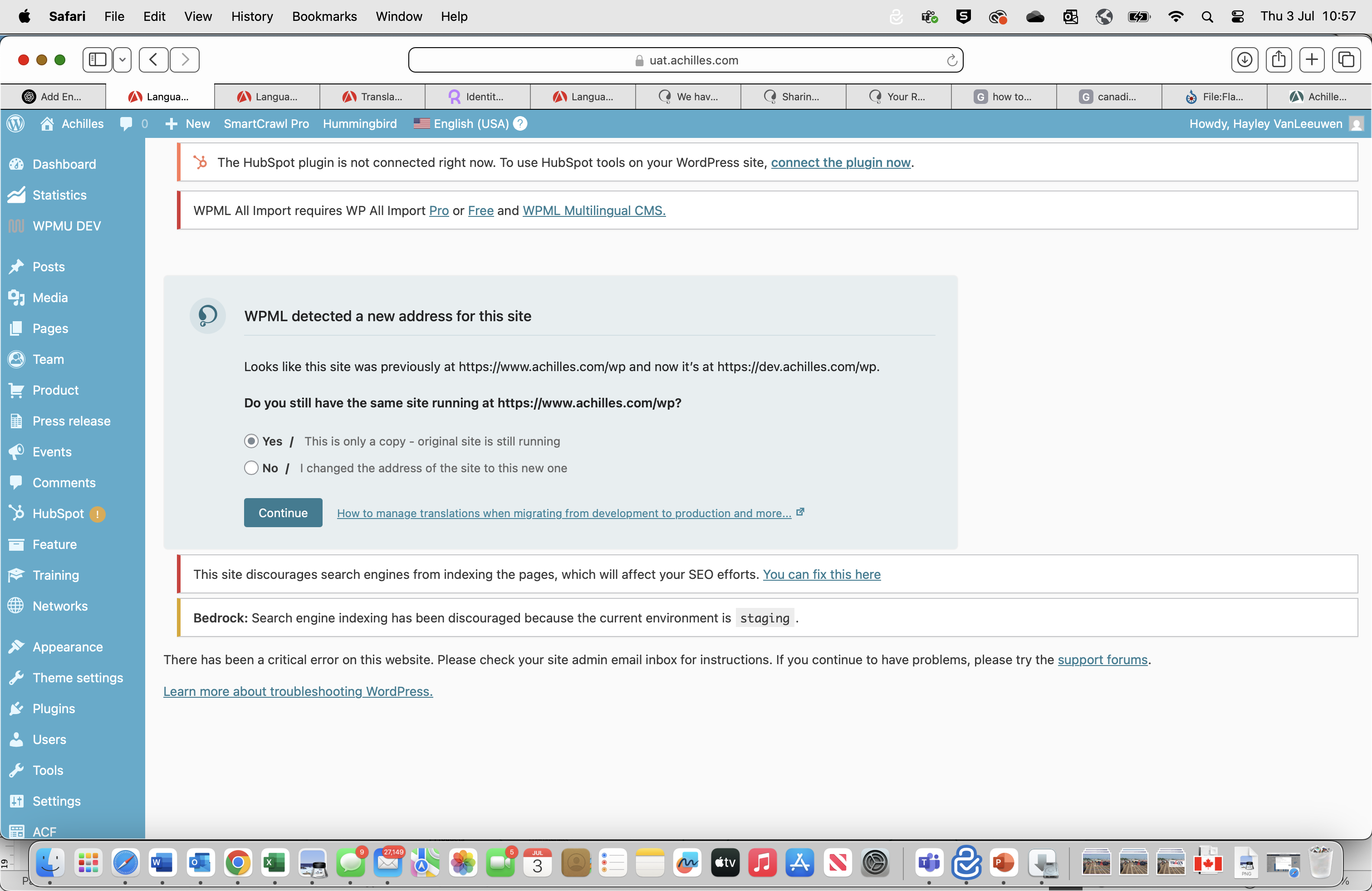Open SmartCrawl Pro in admin bar

click(x=266, y=123)
